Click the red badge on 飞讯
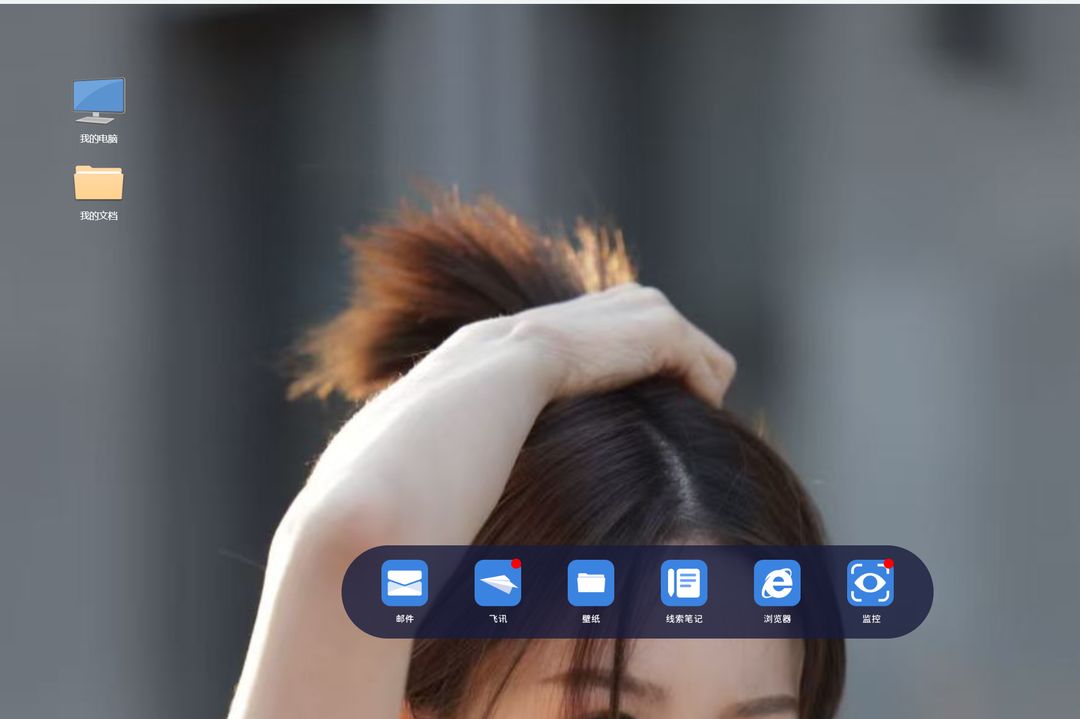 tap(517, 563)
